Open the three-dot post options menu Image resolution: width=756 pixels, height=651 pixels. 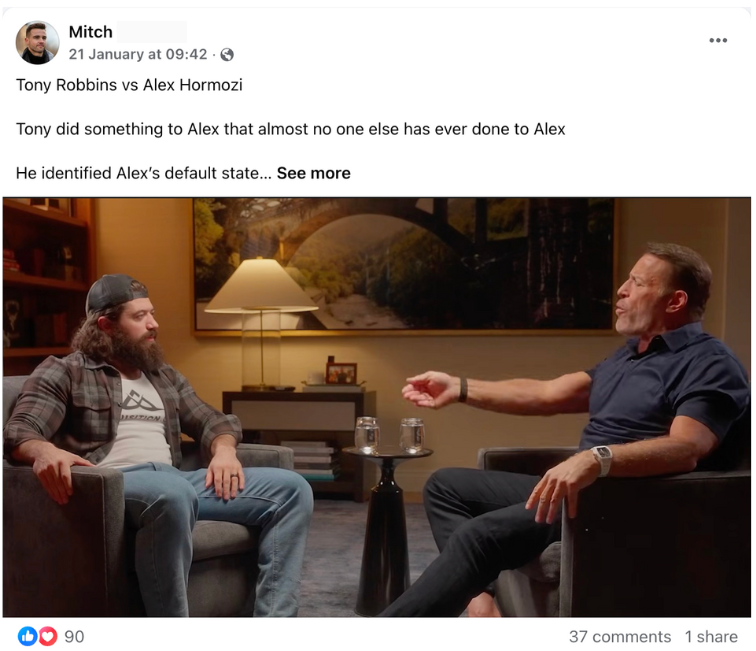(718, 41)
